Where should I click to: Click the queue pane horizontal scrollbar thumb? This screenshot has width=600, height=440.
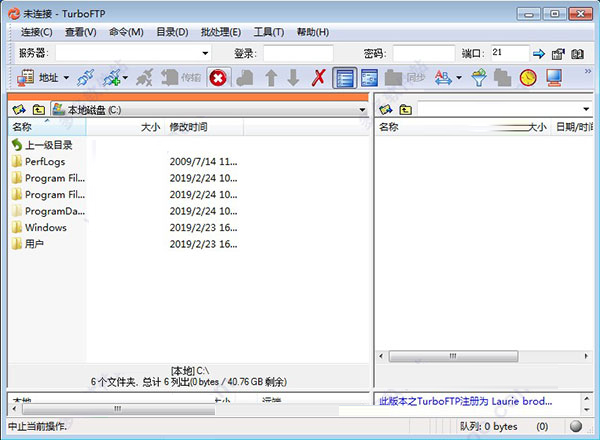tap(118, 409)
